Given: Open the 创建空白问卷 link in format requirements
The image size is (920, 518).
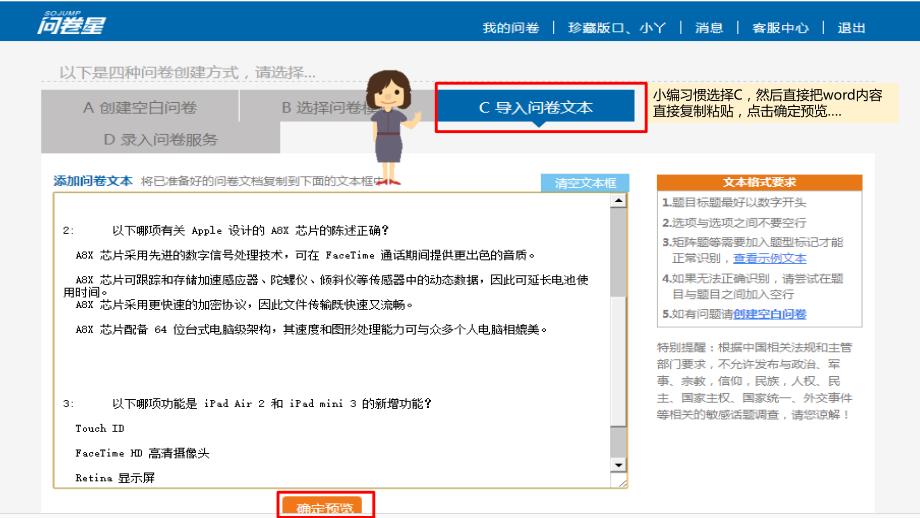Looking at the screenshot, I should [x=770, y=314].
